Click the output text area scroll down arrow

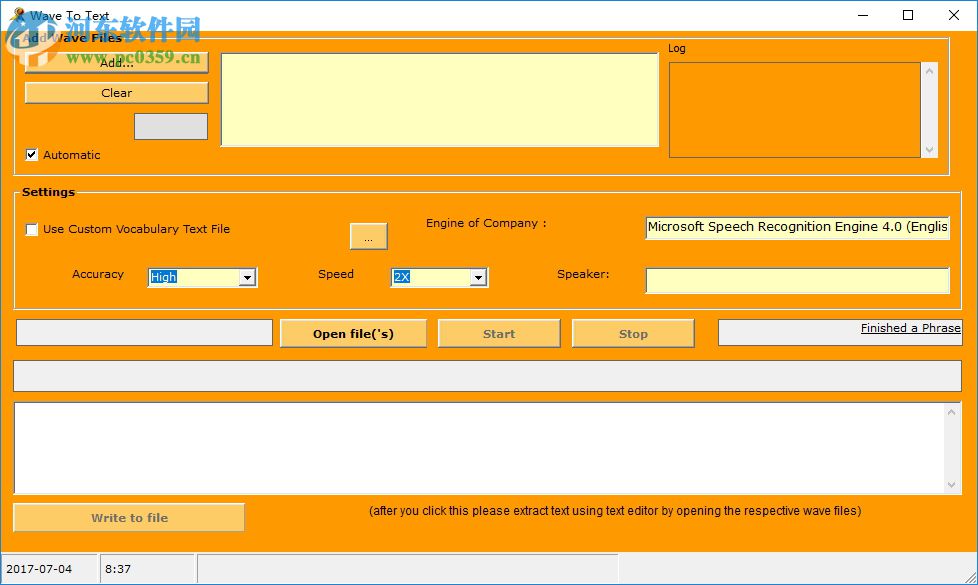[x=952, y=485]
